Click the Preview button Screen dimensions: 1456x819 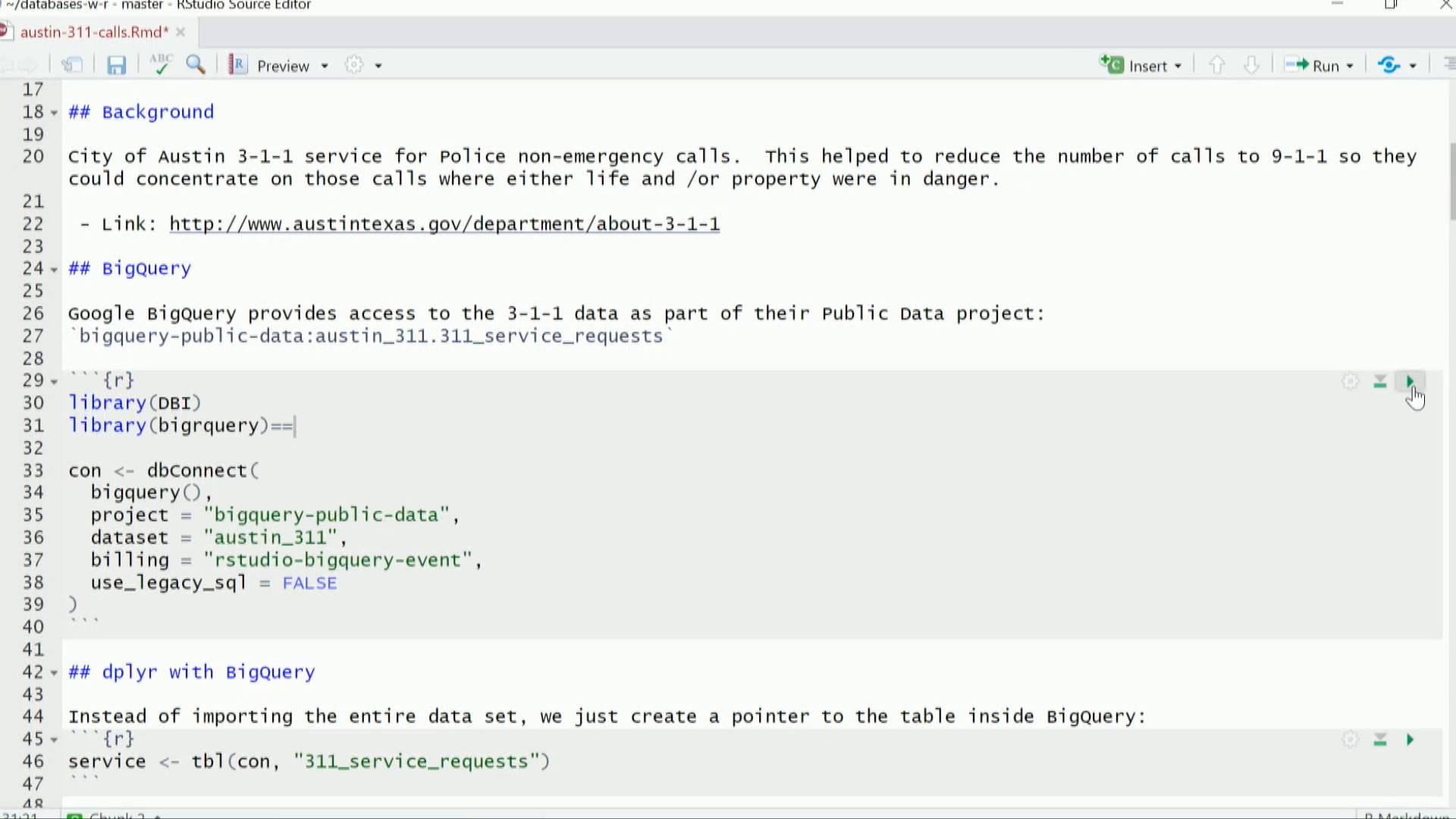click(x=282, y=66)
